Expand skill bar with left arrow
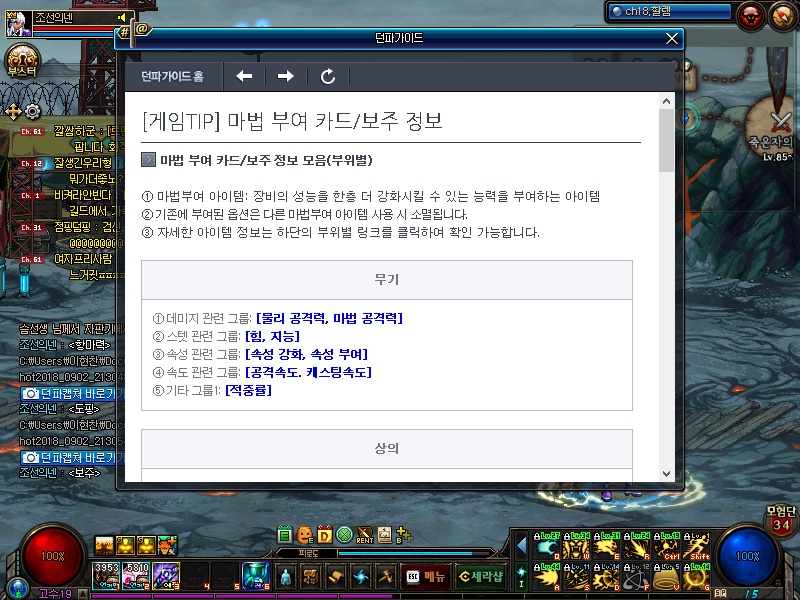This screenshot has height=600, width=800. (x=521, y=545)
